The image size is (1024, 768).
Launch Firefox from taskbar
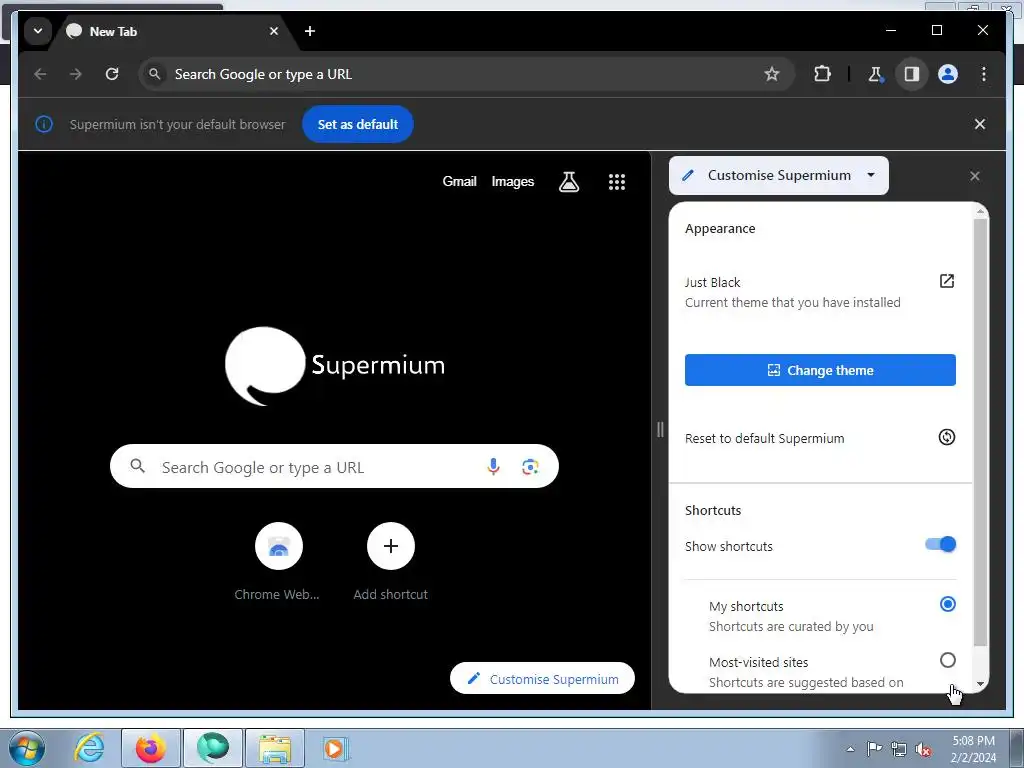pos(150,748)
